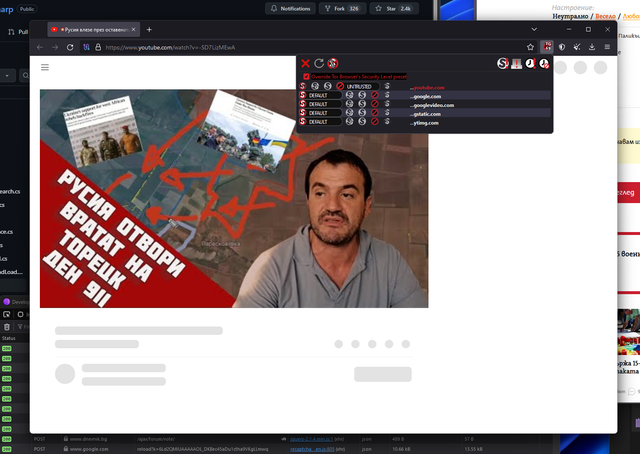Click gstatic.com domain in NoScript list
This screenshot has width=640, height=454.
point(425,114)
